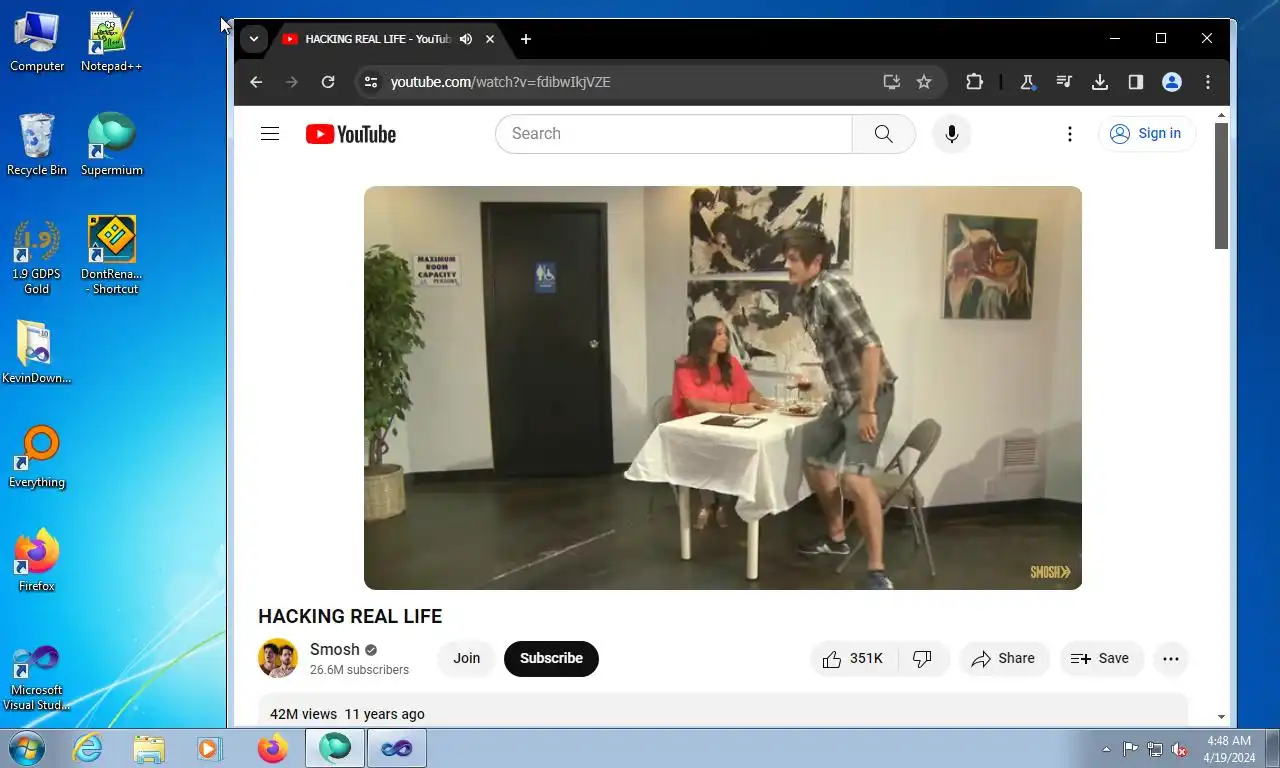The height and width of the screenshot is (768, 1280).
Task: Toggle the browser side panel
Action: [1136, 82]
